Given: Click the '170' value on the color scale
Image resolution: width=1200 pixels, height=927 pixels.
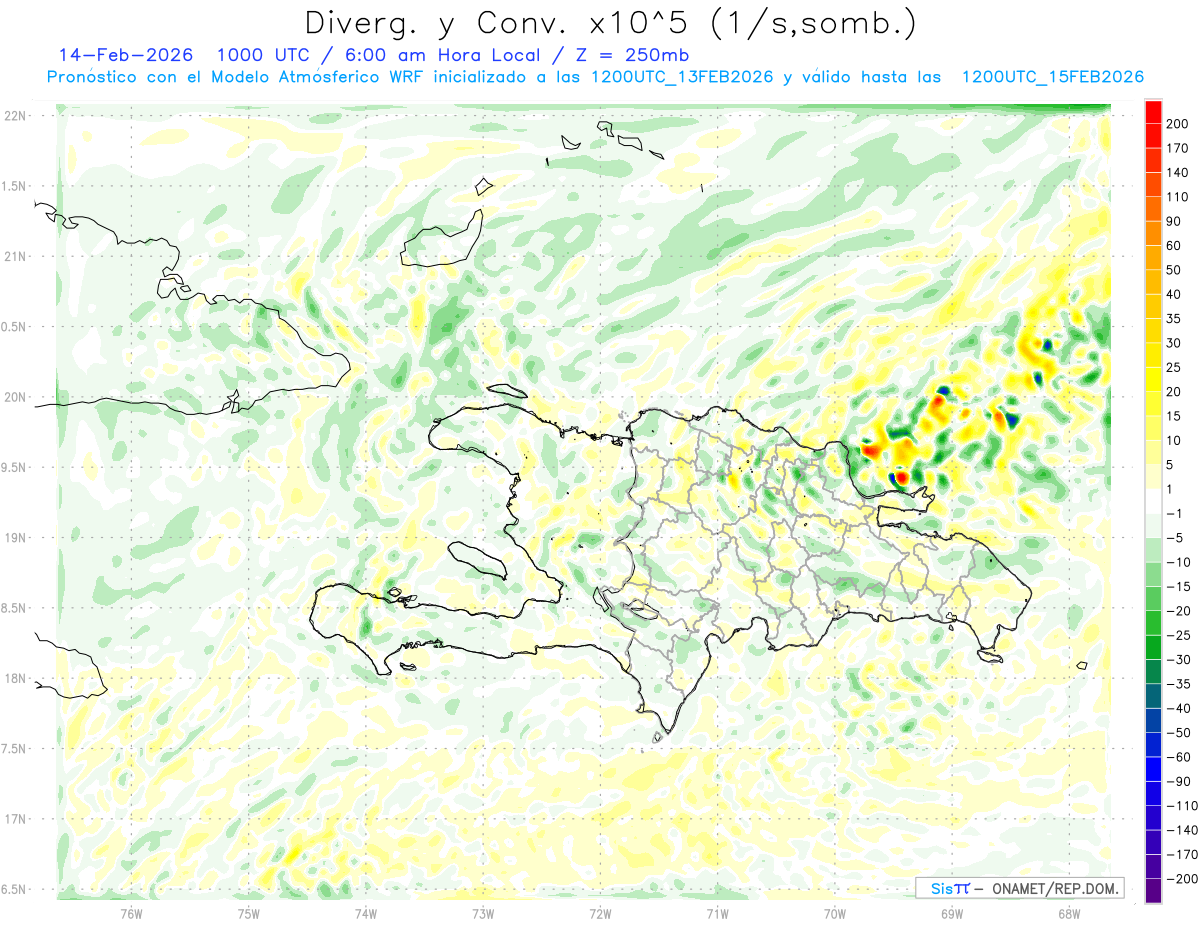Looking at the screenshot, I should point(1179,148).
